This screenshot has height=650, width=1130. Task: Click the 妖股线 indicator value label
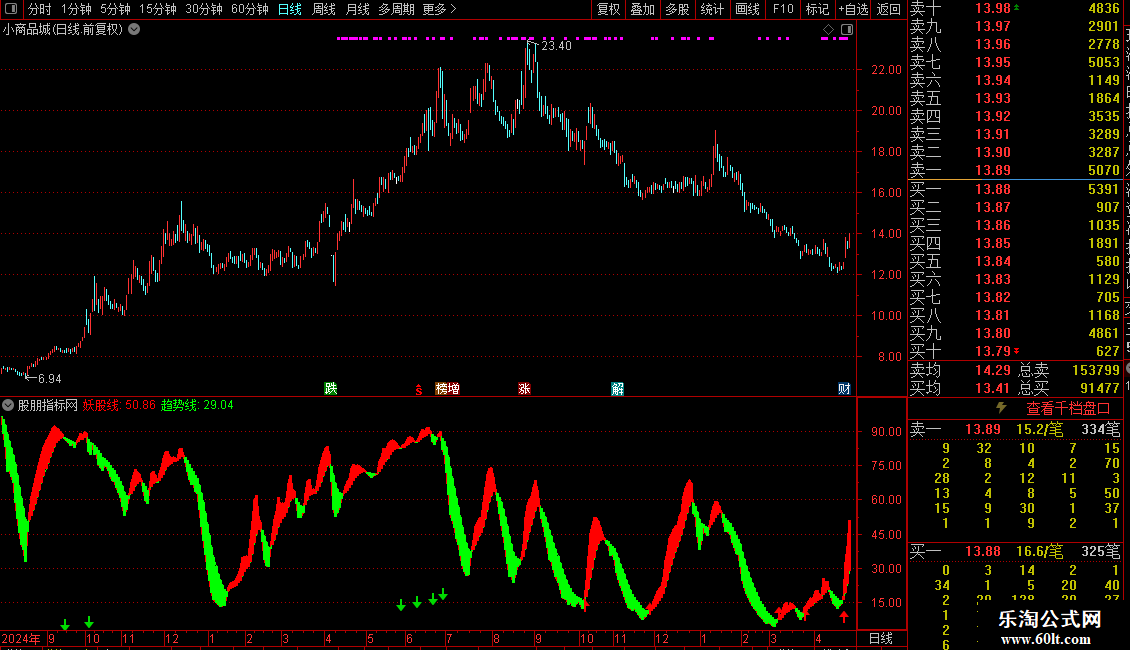119,405
